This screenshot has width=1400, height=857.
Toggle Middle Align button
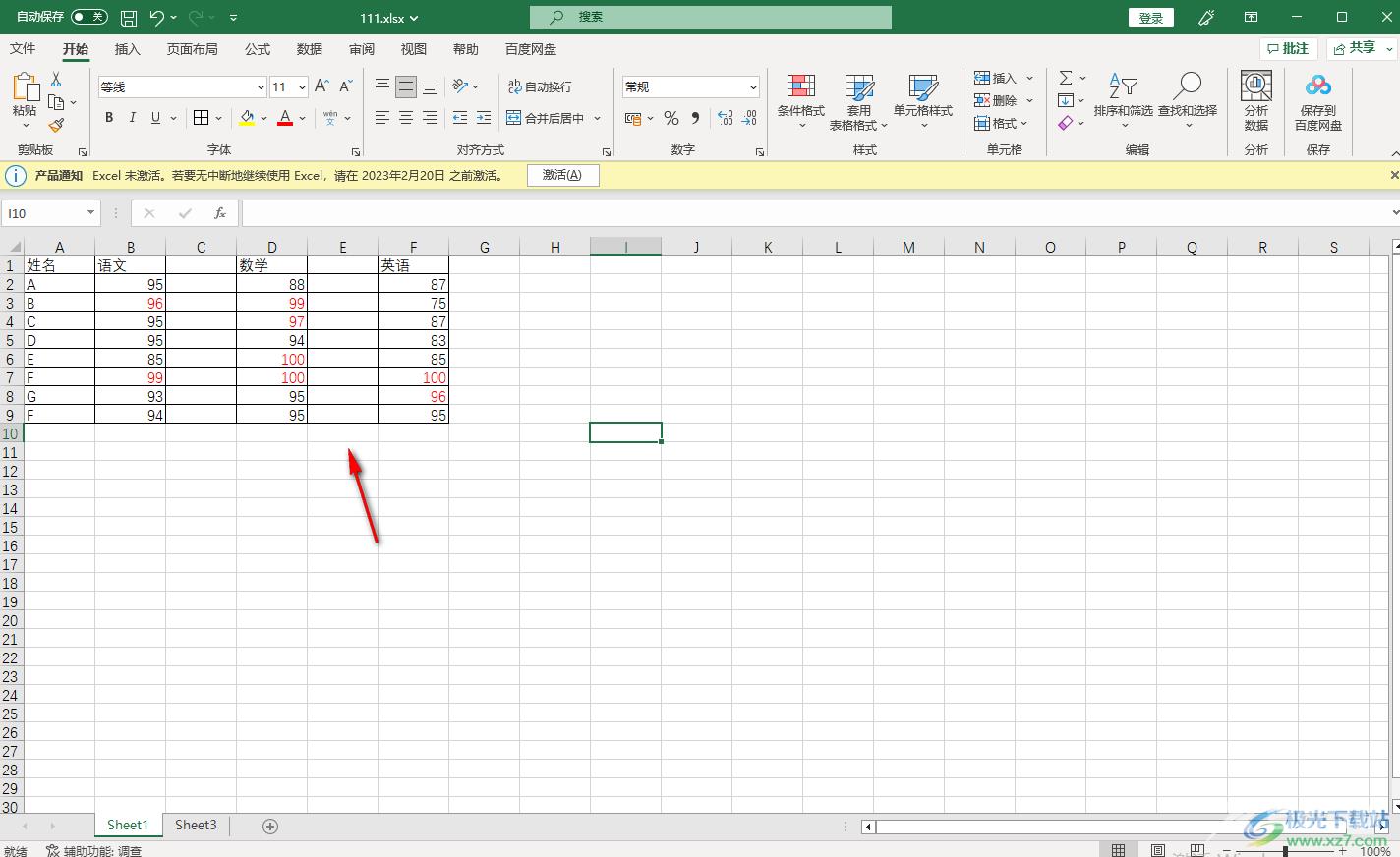406,86
